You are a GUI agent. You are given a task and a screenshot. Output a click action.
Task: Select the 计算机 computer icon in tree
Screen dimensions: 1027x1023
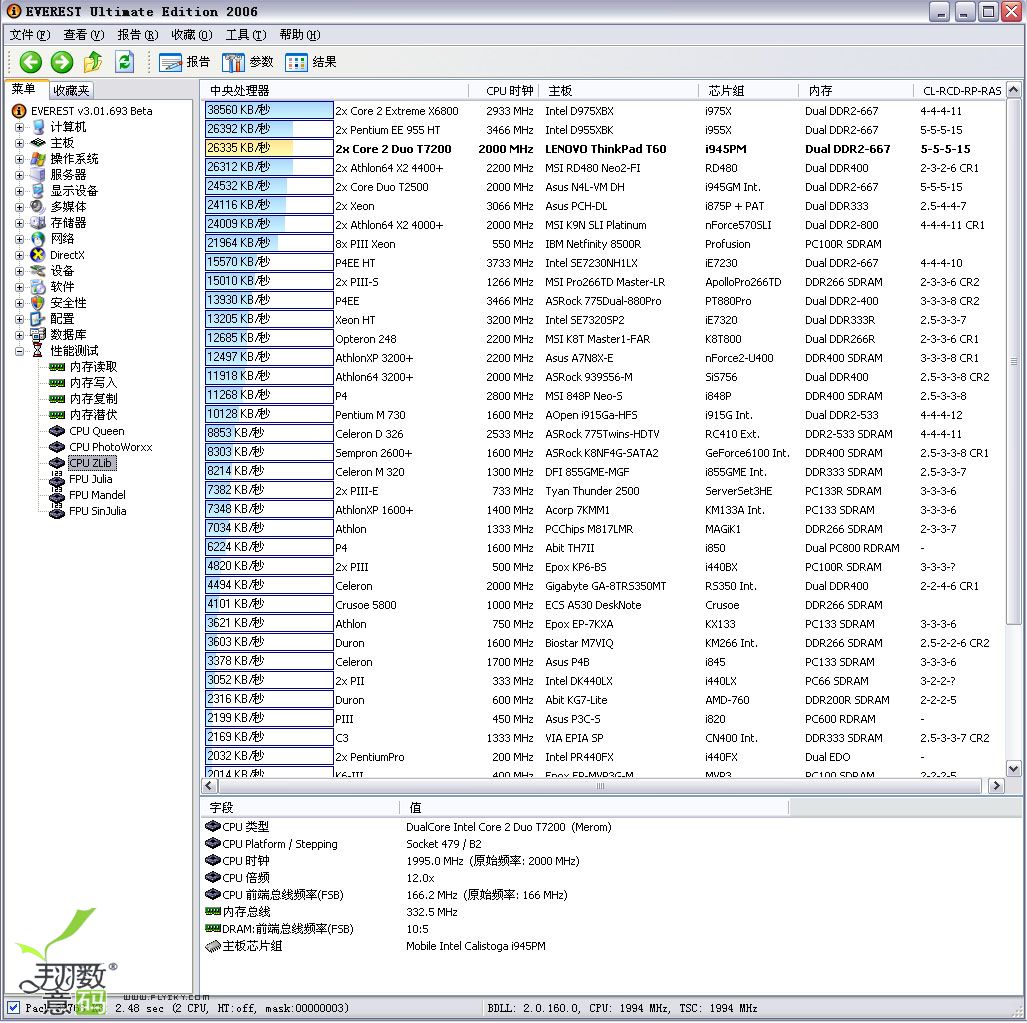[x=38, y=127]
